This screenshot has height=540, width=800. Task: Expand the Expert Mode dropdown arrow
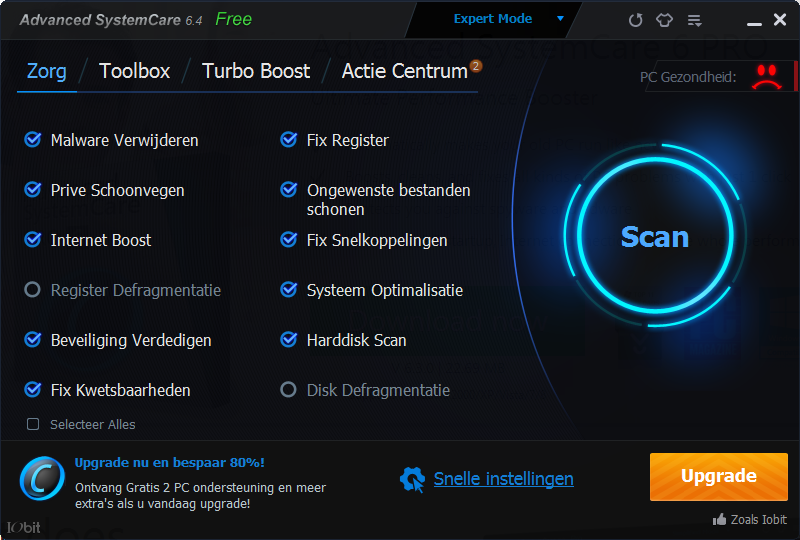pyautogui.click(x=560, y=19)
